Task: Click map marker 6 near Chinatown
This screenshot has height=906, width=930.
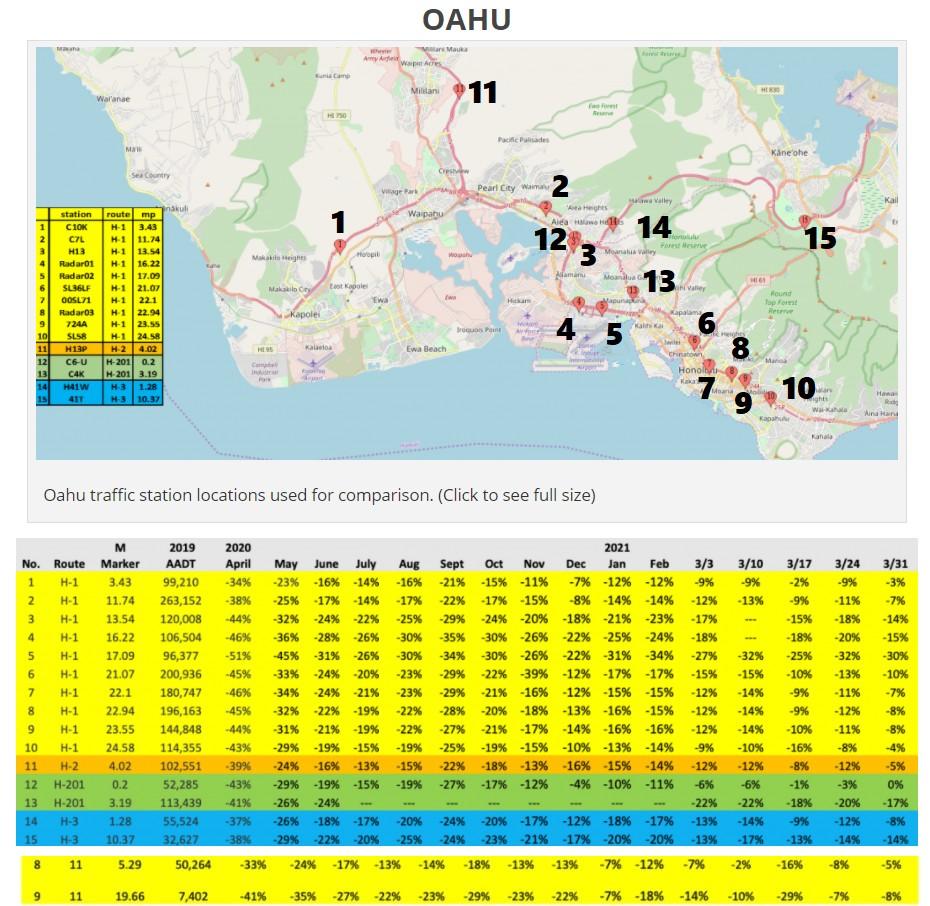Action: 694,342
